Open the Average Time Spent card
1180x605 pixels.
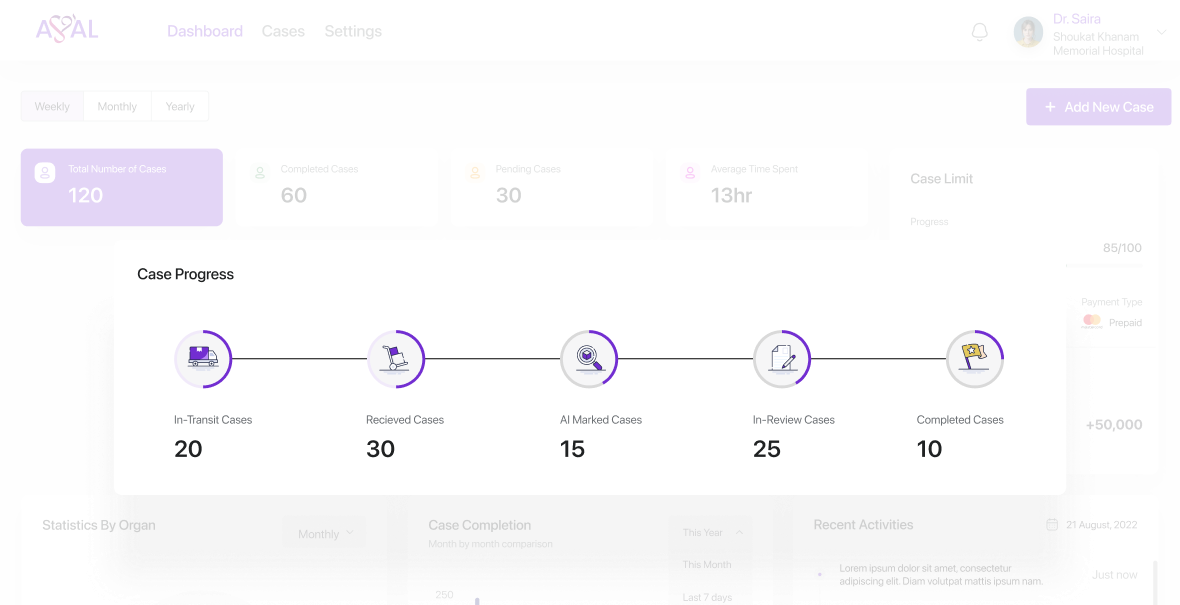[x=767, y=187]
